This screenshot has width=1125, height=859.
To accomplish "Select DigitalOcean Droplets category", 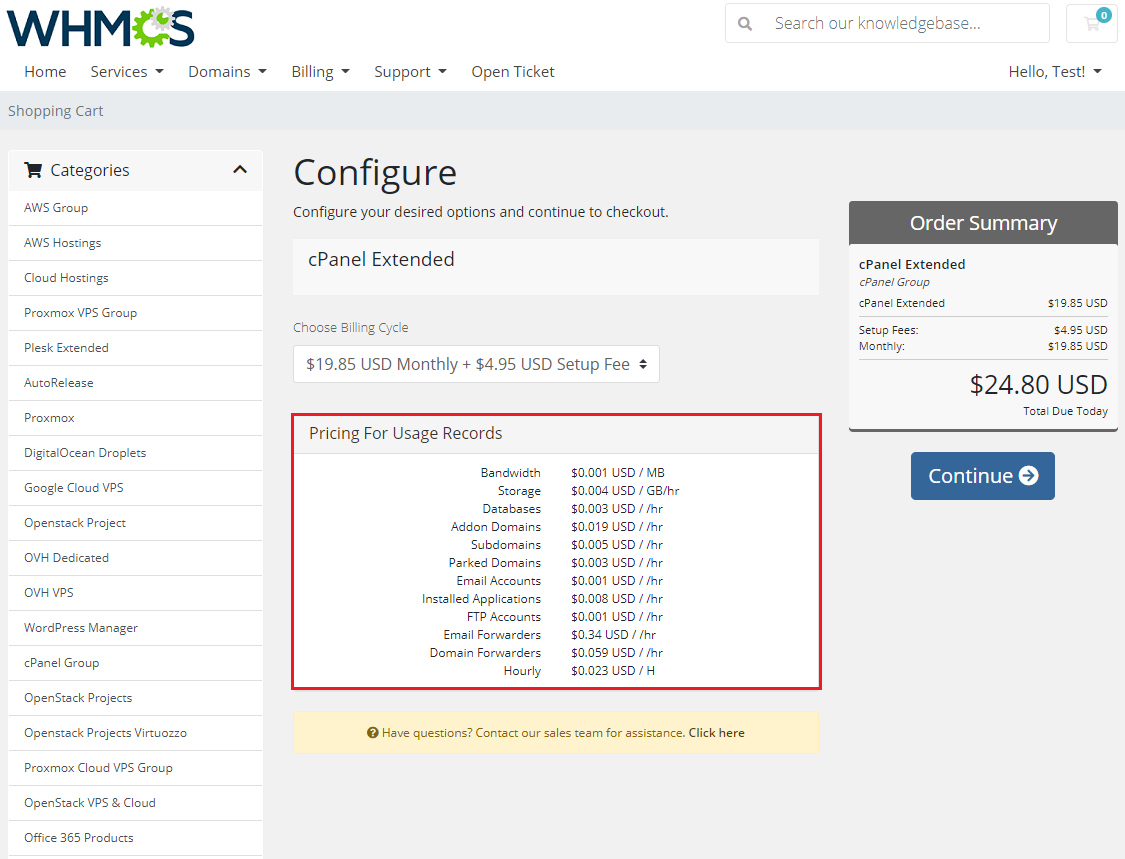I will point(136,453).
